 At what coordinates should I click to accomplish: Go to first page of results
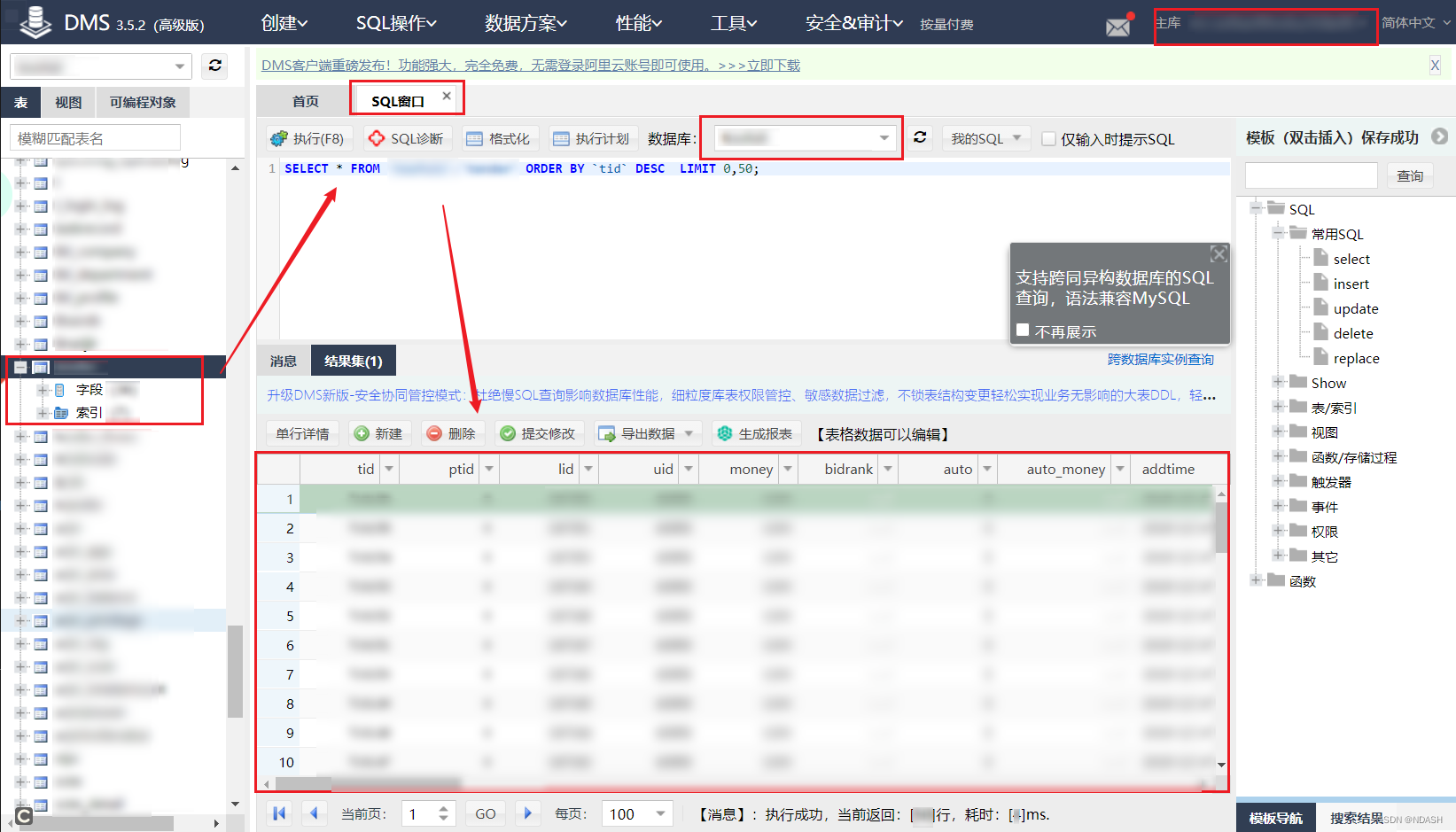pos(279,813)
